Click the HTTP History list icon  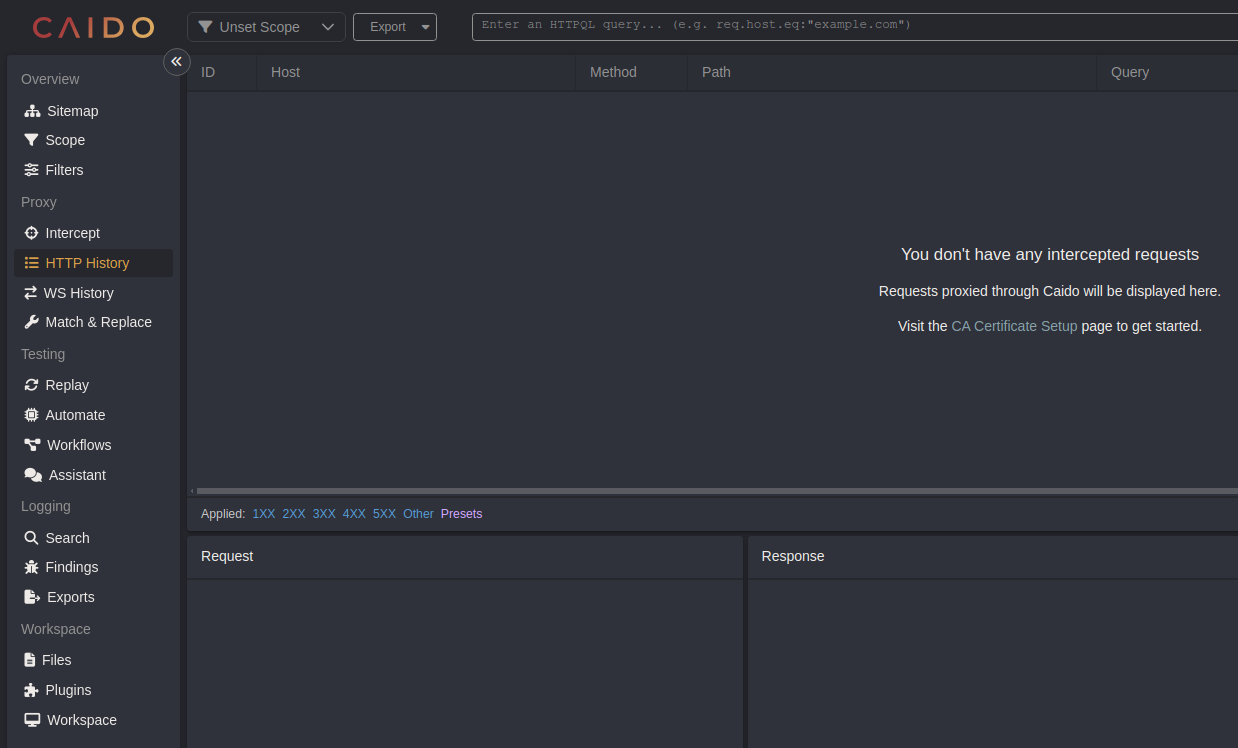31,263
